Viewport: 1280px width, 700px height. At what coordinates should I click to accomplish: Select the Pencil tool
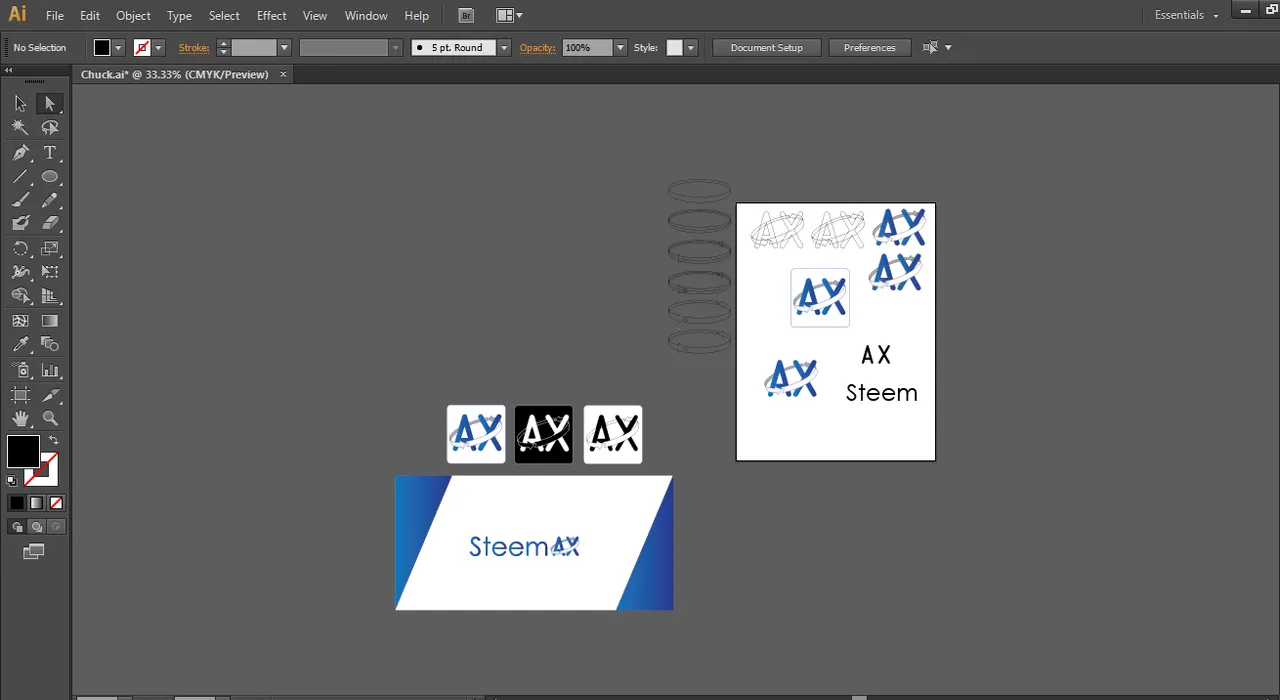50,200
